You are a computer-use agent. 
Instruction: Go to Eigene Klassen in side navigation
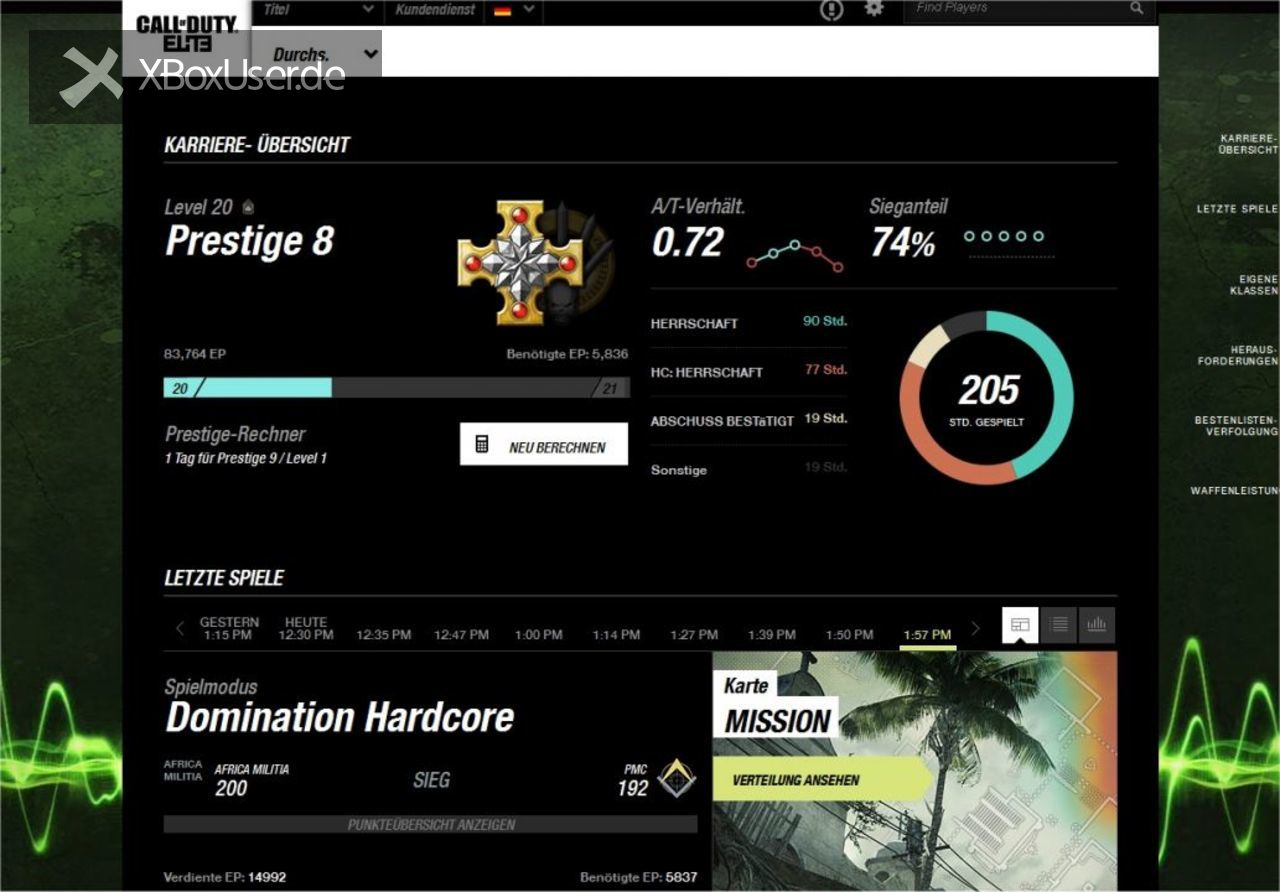1253,284
